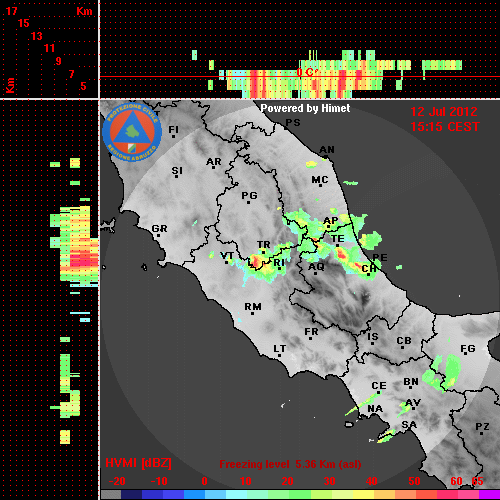
Task: Select the AR city label on map
Action: pos(214,162)
